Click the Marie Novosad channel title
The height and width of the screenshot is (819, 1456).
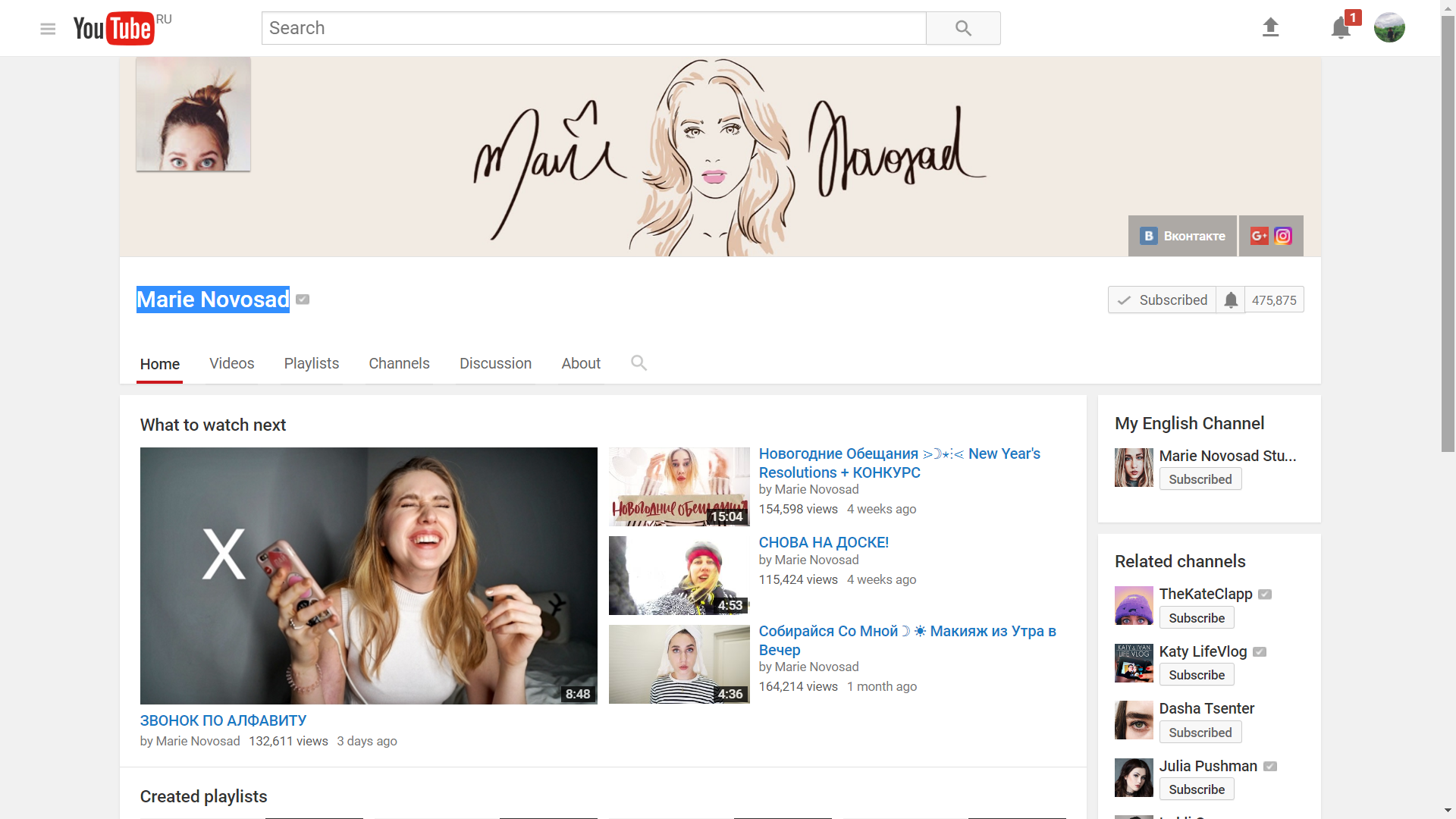pyautogui.click(x=213, y=300)
